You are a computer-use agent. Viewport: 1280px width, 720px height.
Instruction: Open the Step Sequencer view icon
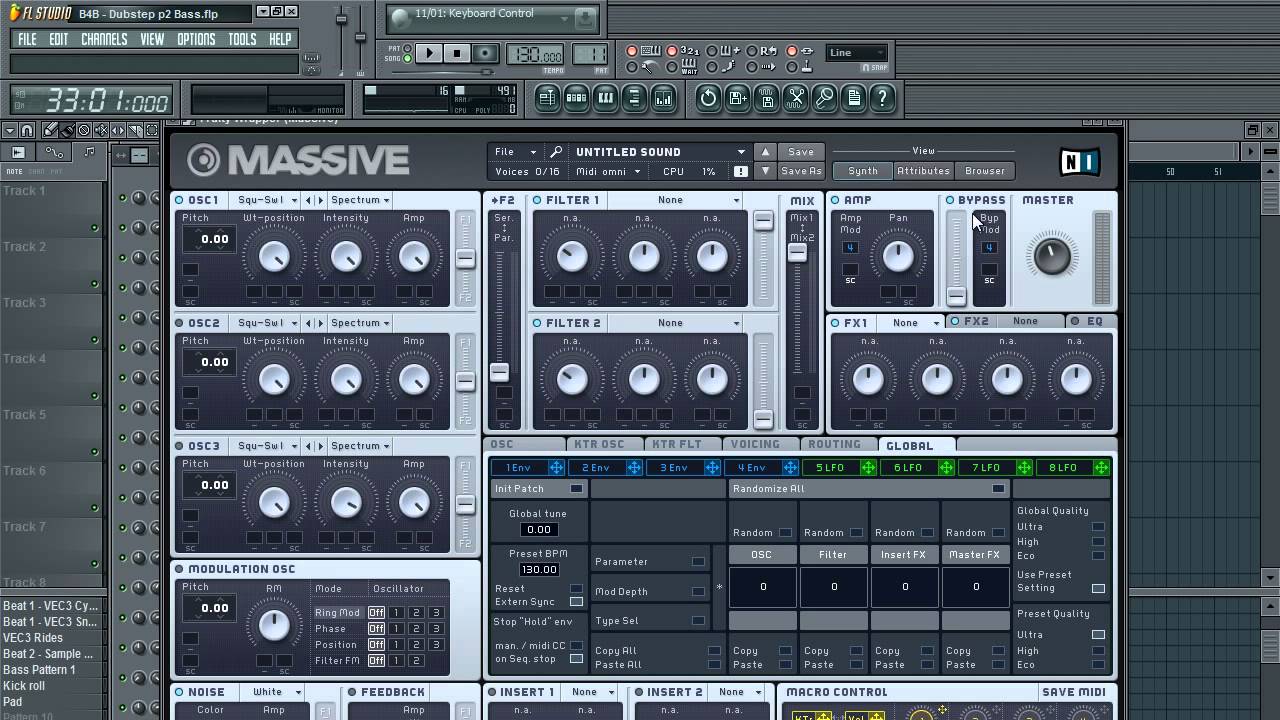coord(576,98)
